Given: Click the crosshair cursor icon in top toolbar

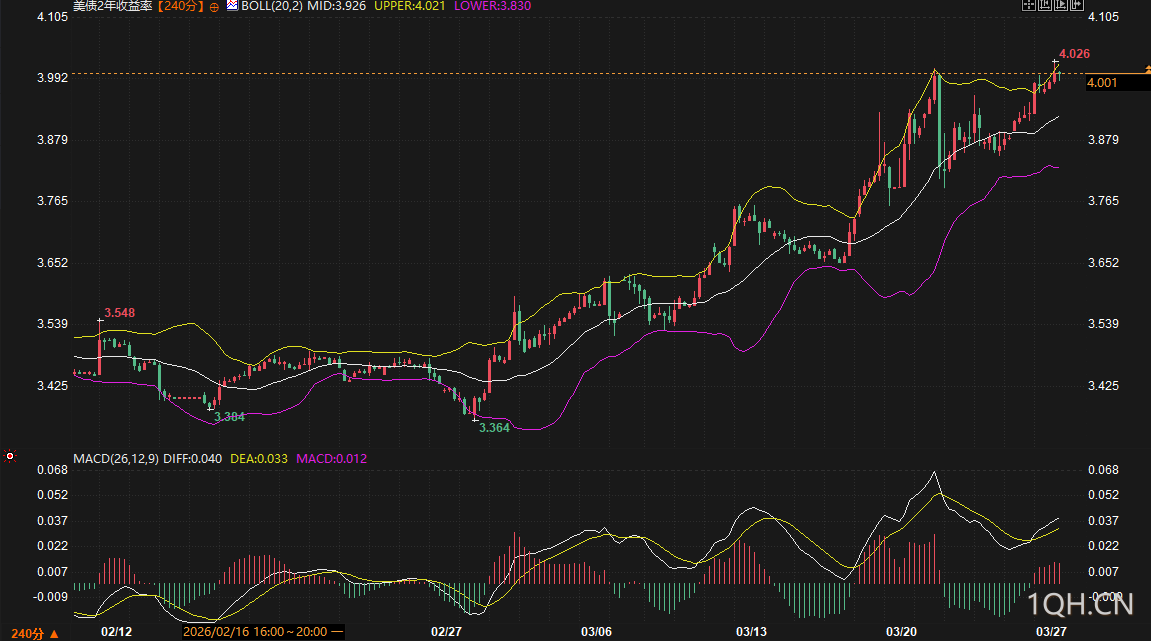Looking at the screenshot, I should pyautogui.click(x=1029, y=4).
